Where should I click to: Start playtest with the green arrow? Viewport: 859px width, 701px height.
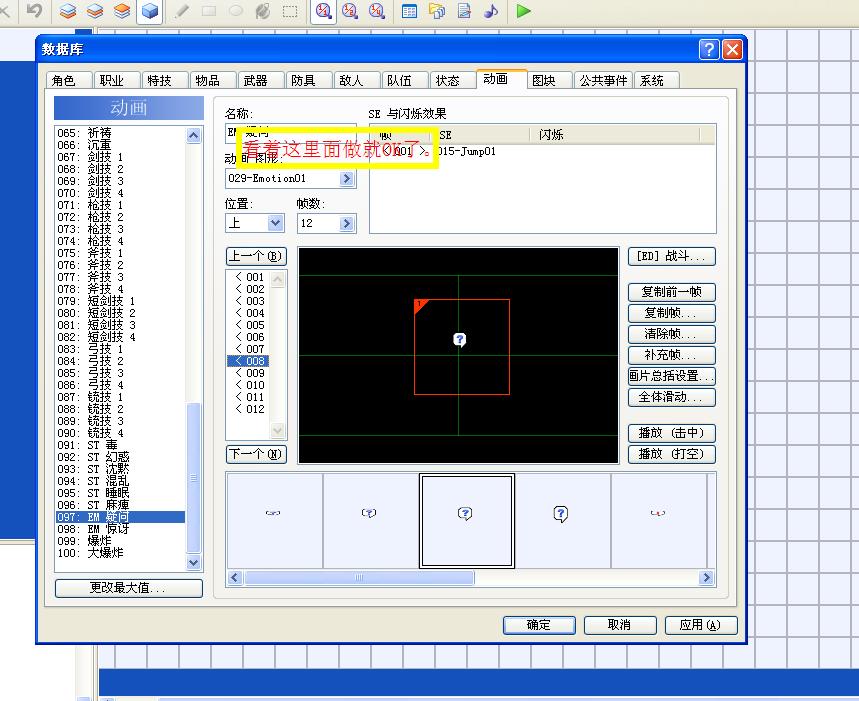pos(523,11)
